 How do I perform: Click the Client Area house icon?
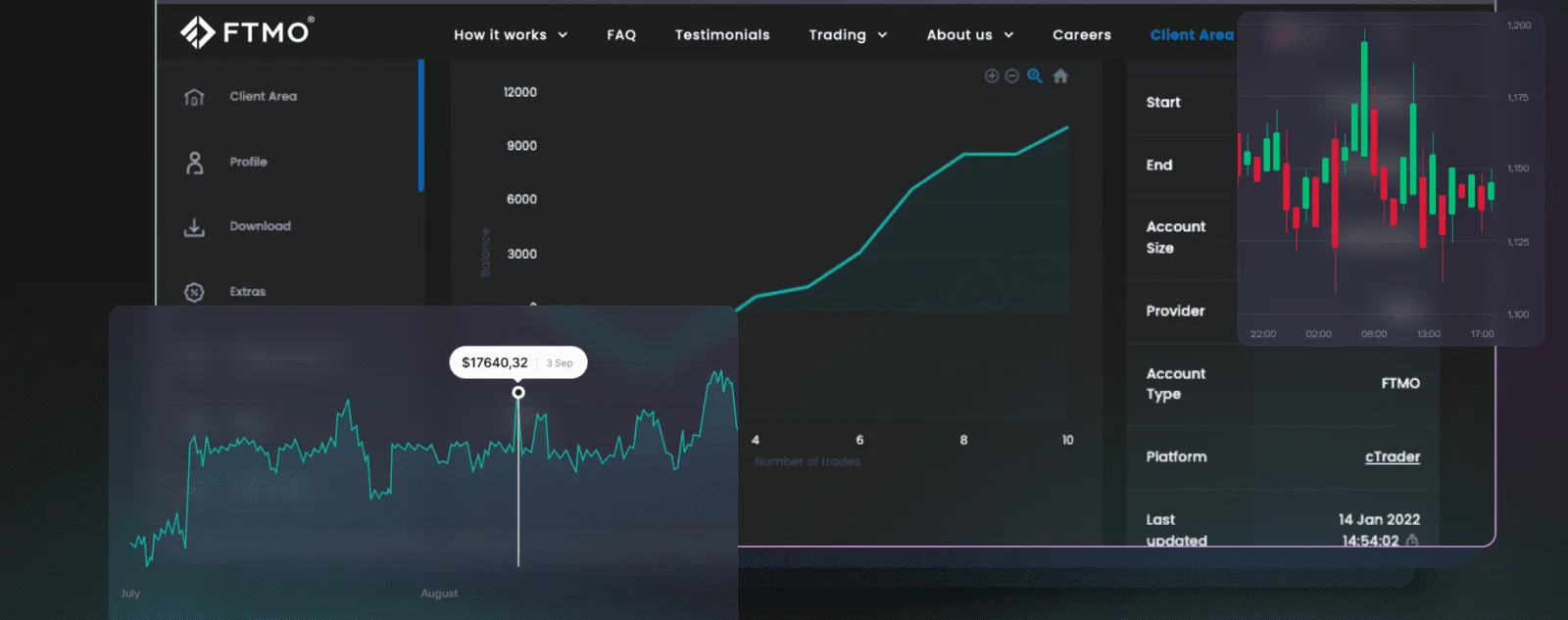[194, 97]
